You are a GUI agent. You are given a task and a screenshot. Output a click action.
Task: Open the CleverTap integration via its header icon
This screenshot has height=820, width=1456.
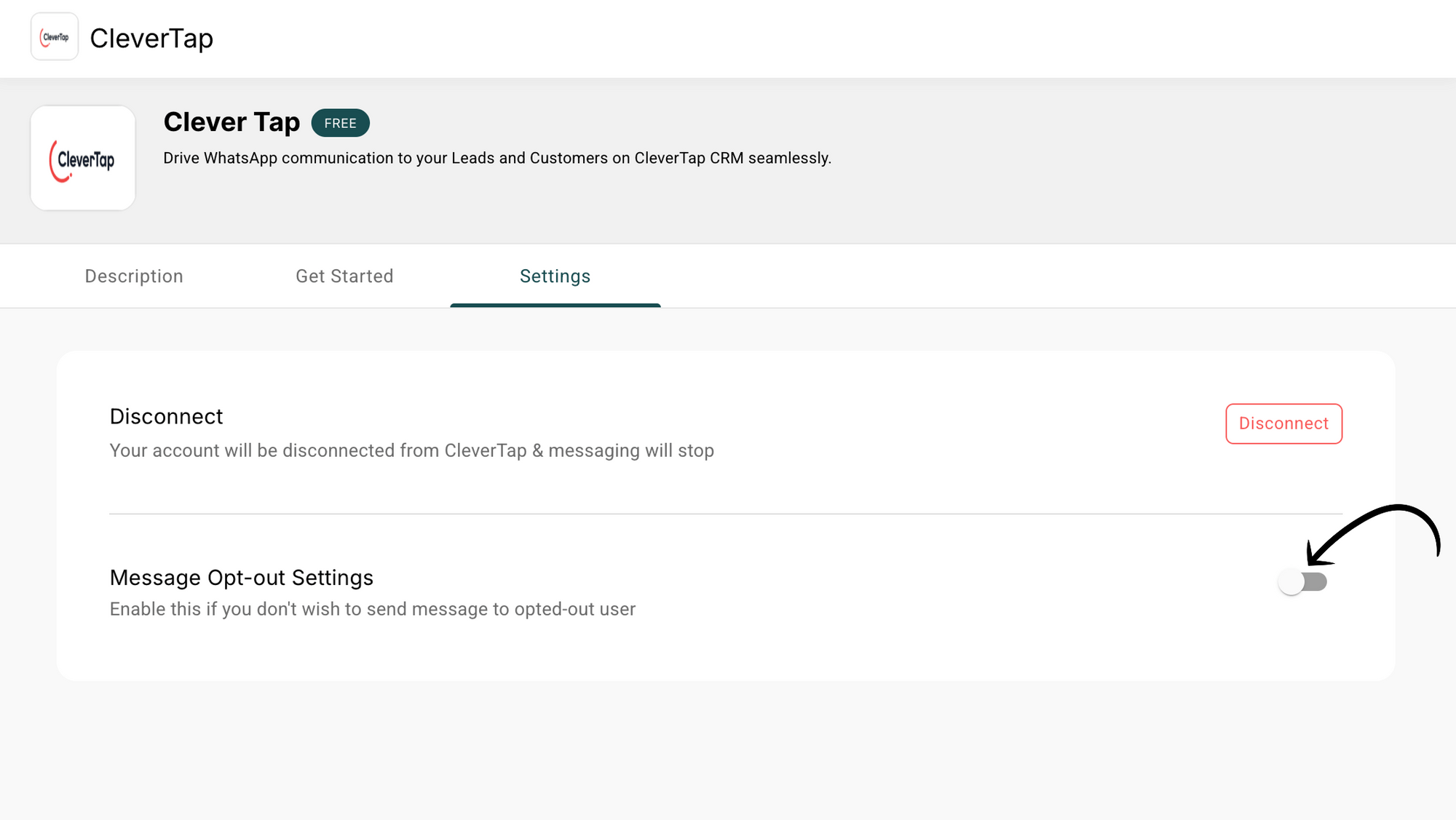[54, 36]
